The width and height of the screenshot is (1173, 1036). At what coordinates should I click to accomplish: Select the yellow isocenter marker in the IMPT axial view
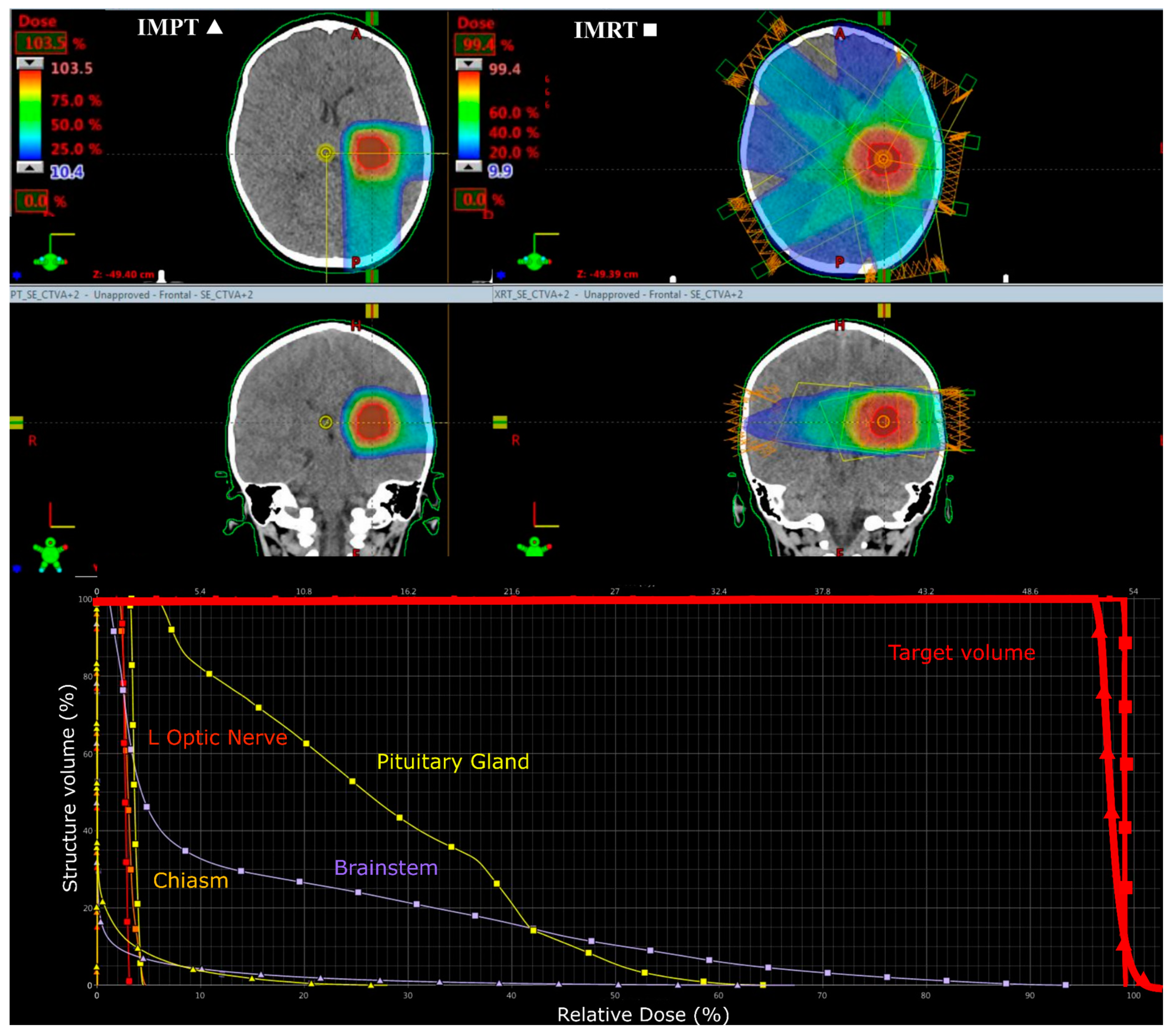coord(325,153)
